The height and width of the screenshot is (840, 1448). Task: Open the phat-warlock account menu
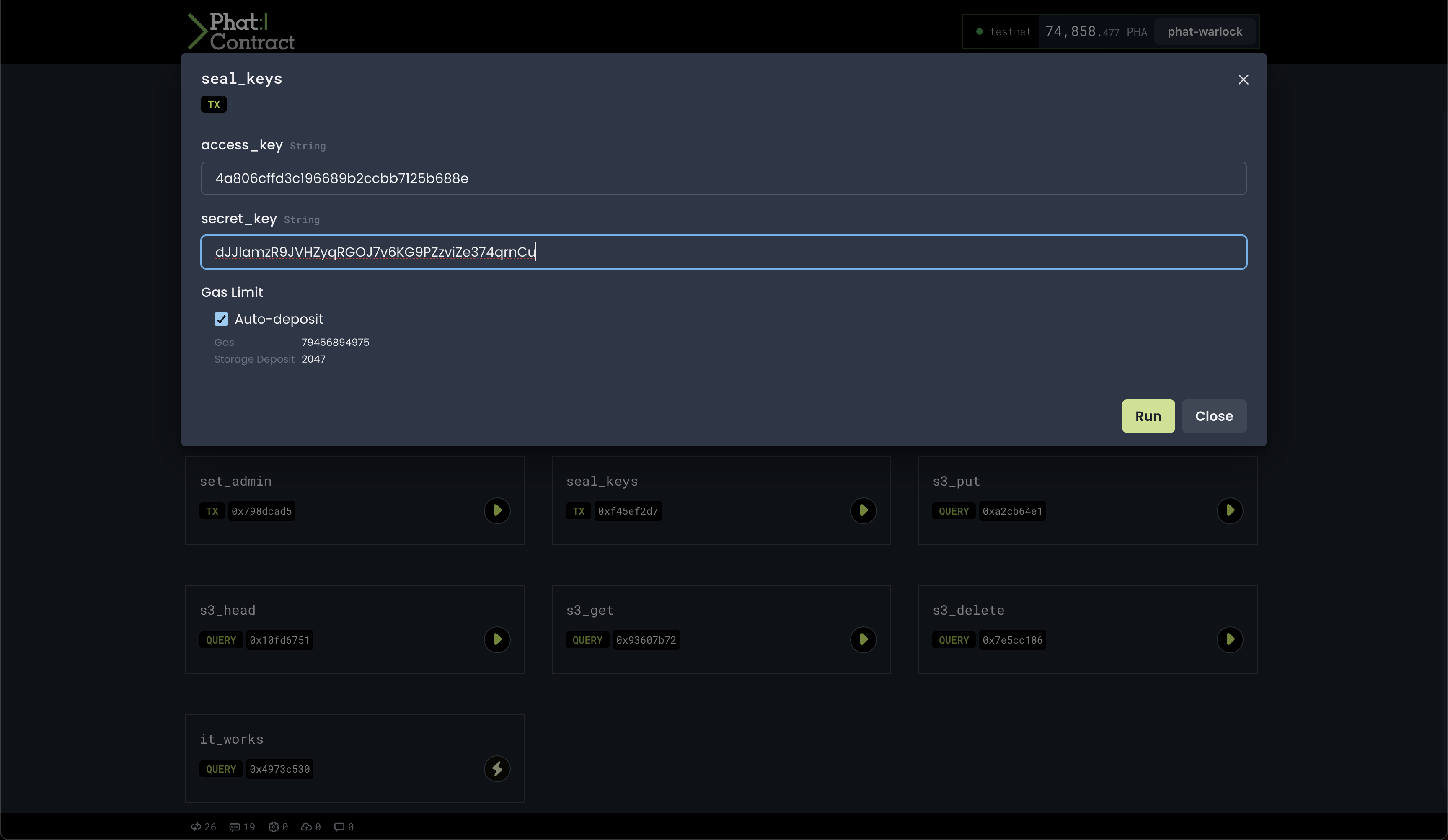pyautogui.click(x=1205, y=31)
